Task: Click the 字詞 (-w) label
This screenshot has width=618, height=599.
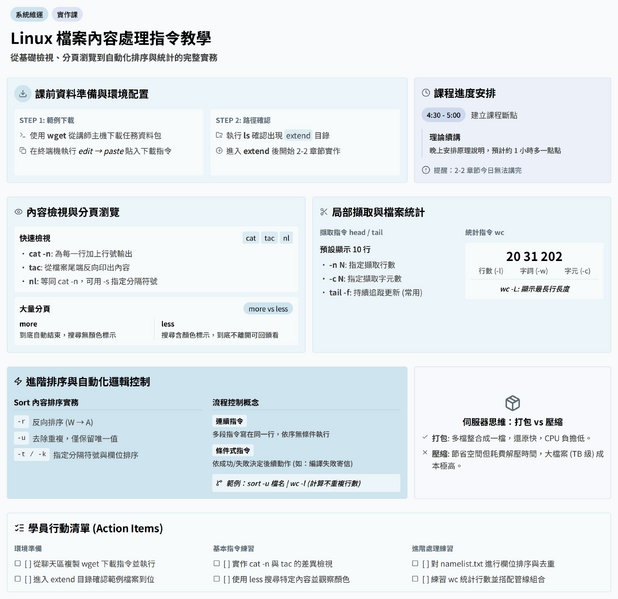Action: (x=534, y=271)
